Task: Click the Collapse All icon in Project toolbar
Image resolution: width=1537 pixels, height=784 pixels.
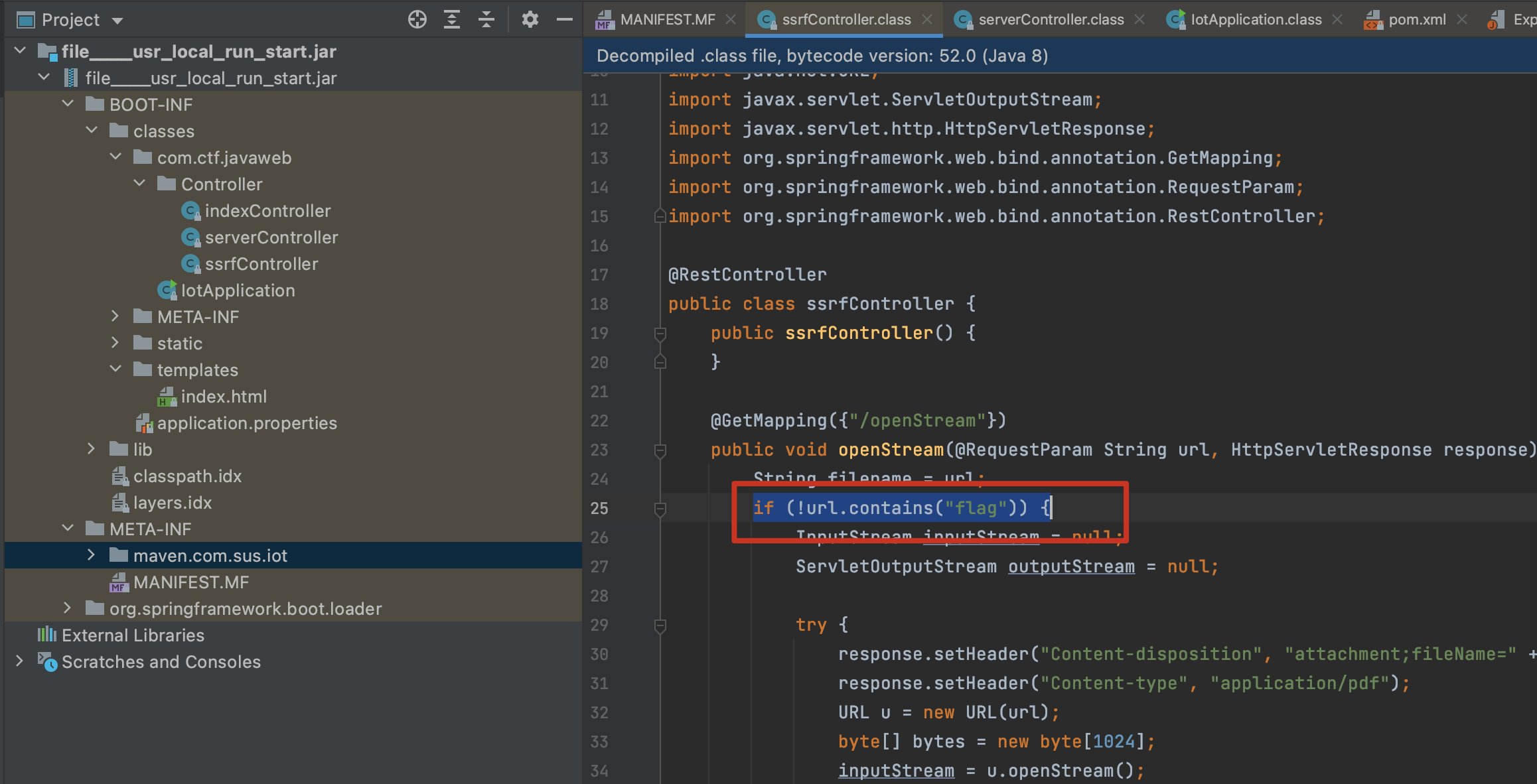Action: pyautogui.click(x=486, y=19)
